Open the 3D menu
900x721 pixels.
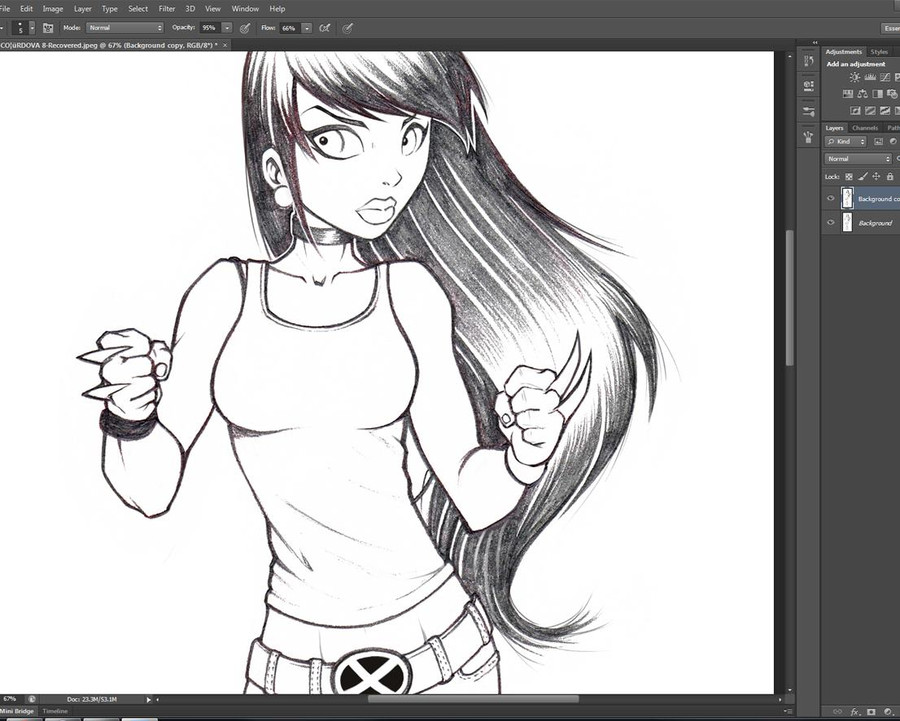tap(190, 9)
